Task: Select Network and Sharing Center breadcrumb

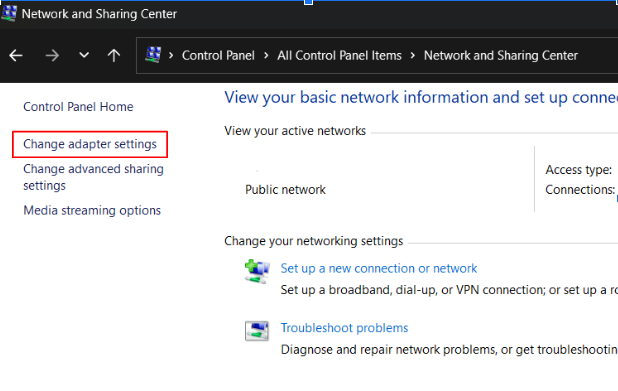Action: pos(501,56)
